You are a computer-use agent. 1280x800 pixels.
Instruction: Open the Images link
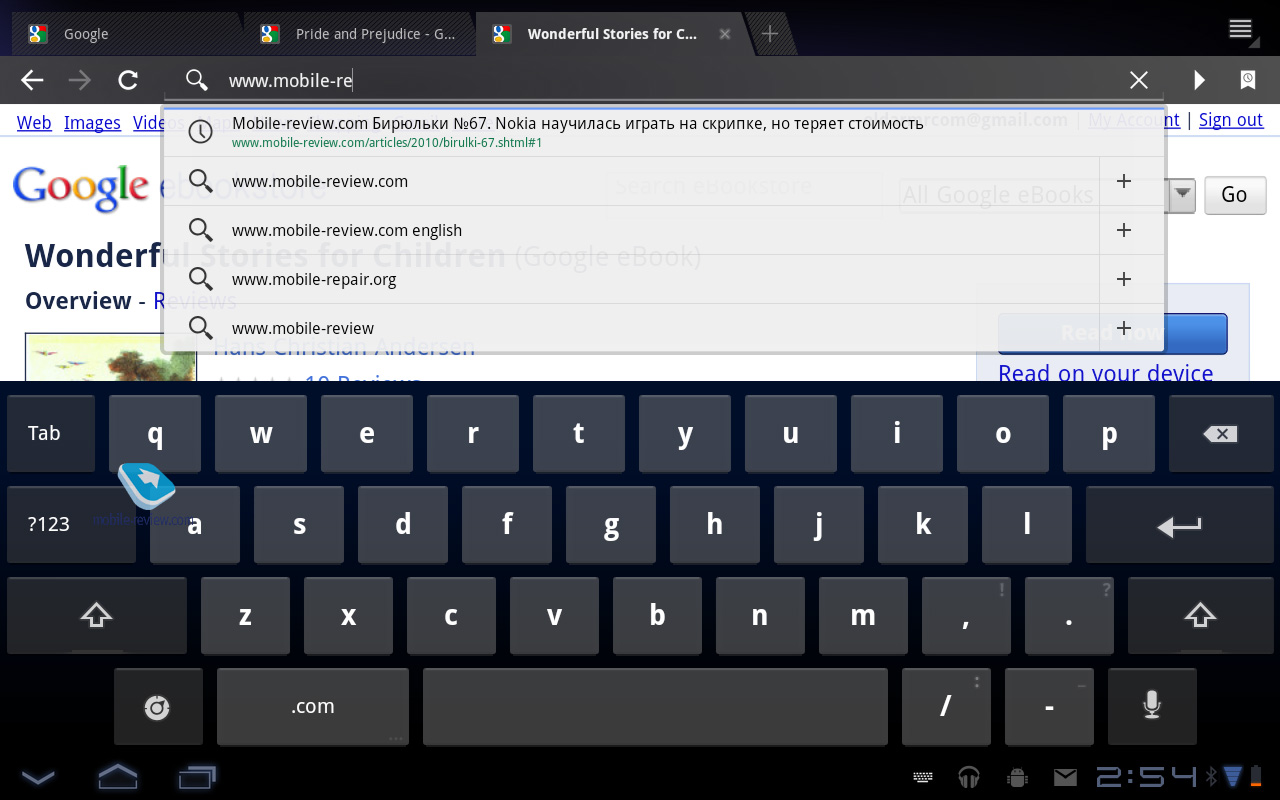click(92, 122)
